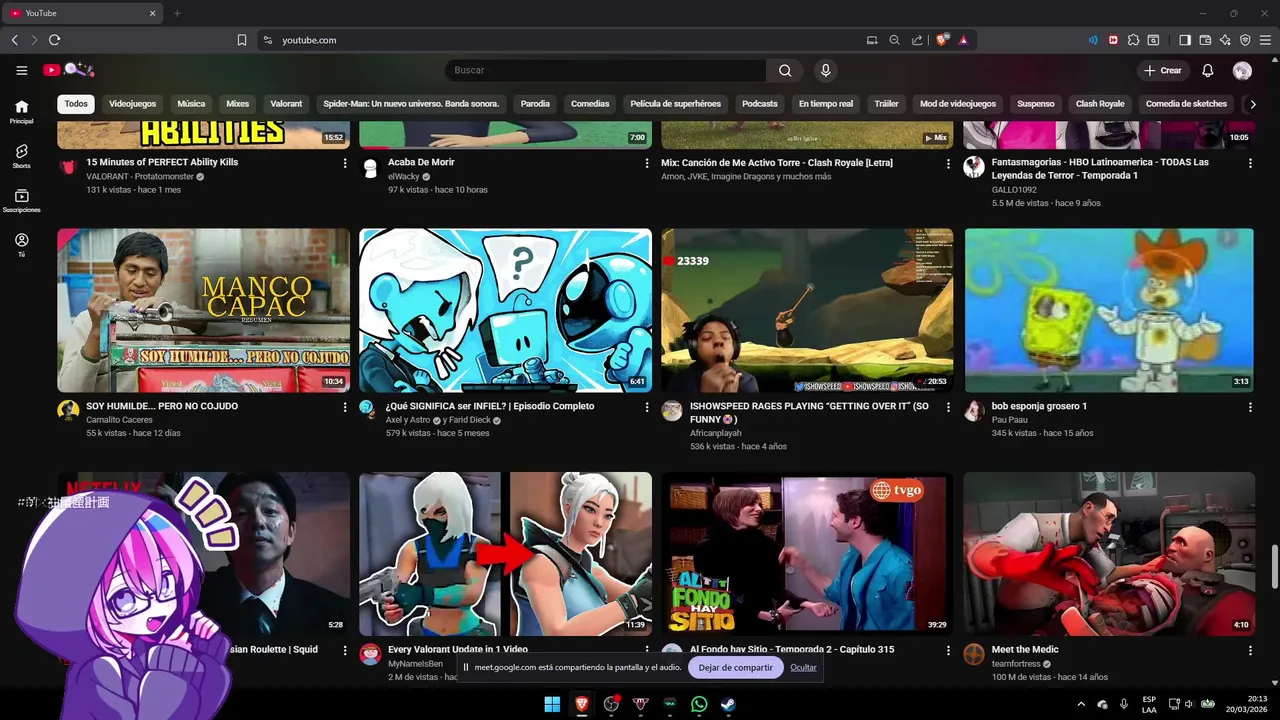Select the Comedia de sketches chip
This screenshot has height=720, width=1280.
[x=1186, y=103]
